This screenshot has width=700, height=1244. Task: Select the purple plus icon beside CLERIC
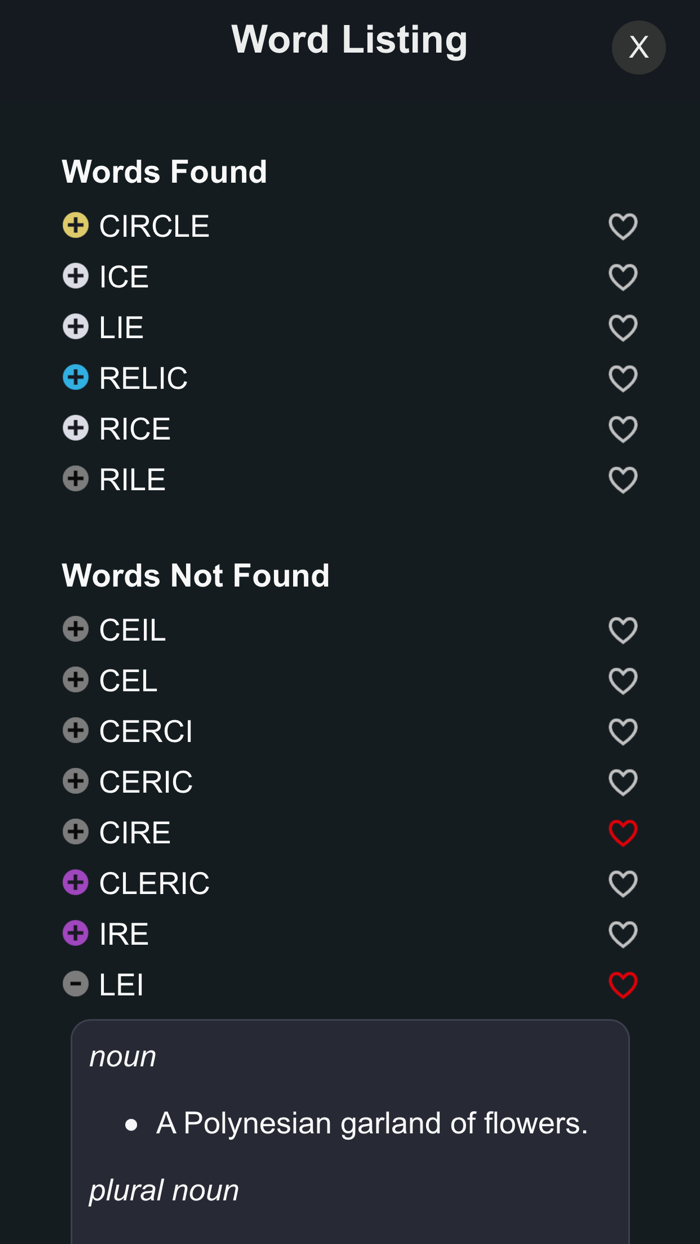click(x=74, y=883)
